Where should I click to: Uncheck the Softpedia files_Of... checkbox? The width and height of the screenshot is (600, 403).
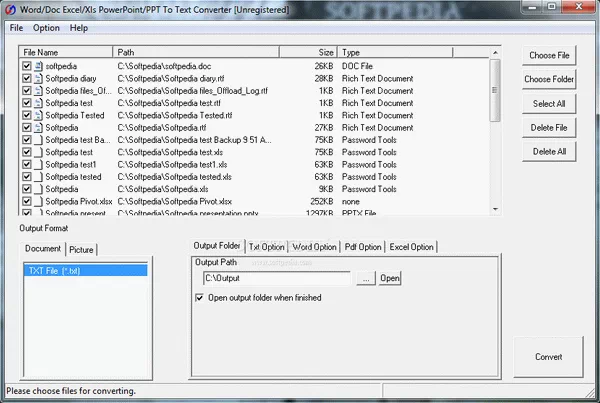click(x=26, y=91)
